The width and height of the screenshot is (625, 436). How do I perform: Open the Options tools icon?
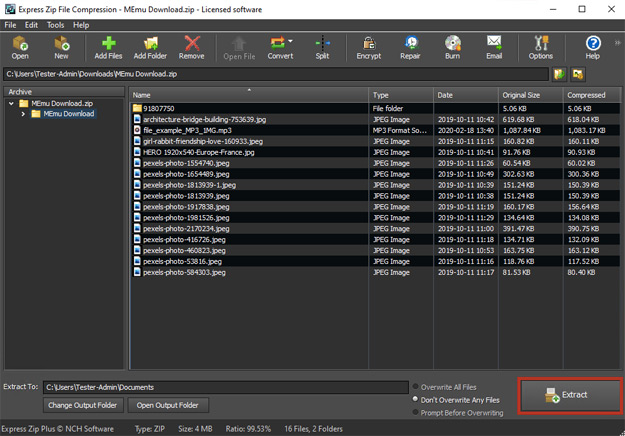541,48
